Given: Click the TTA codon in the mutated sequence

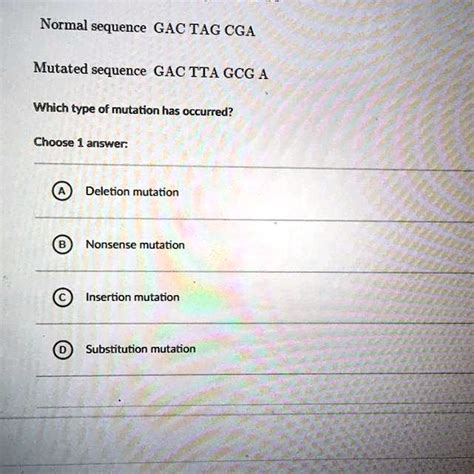Looking at the screenshot, I should point(204,72).
